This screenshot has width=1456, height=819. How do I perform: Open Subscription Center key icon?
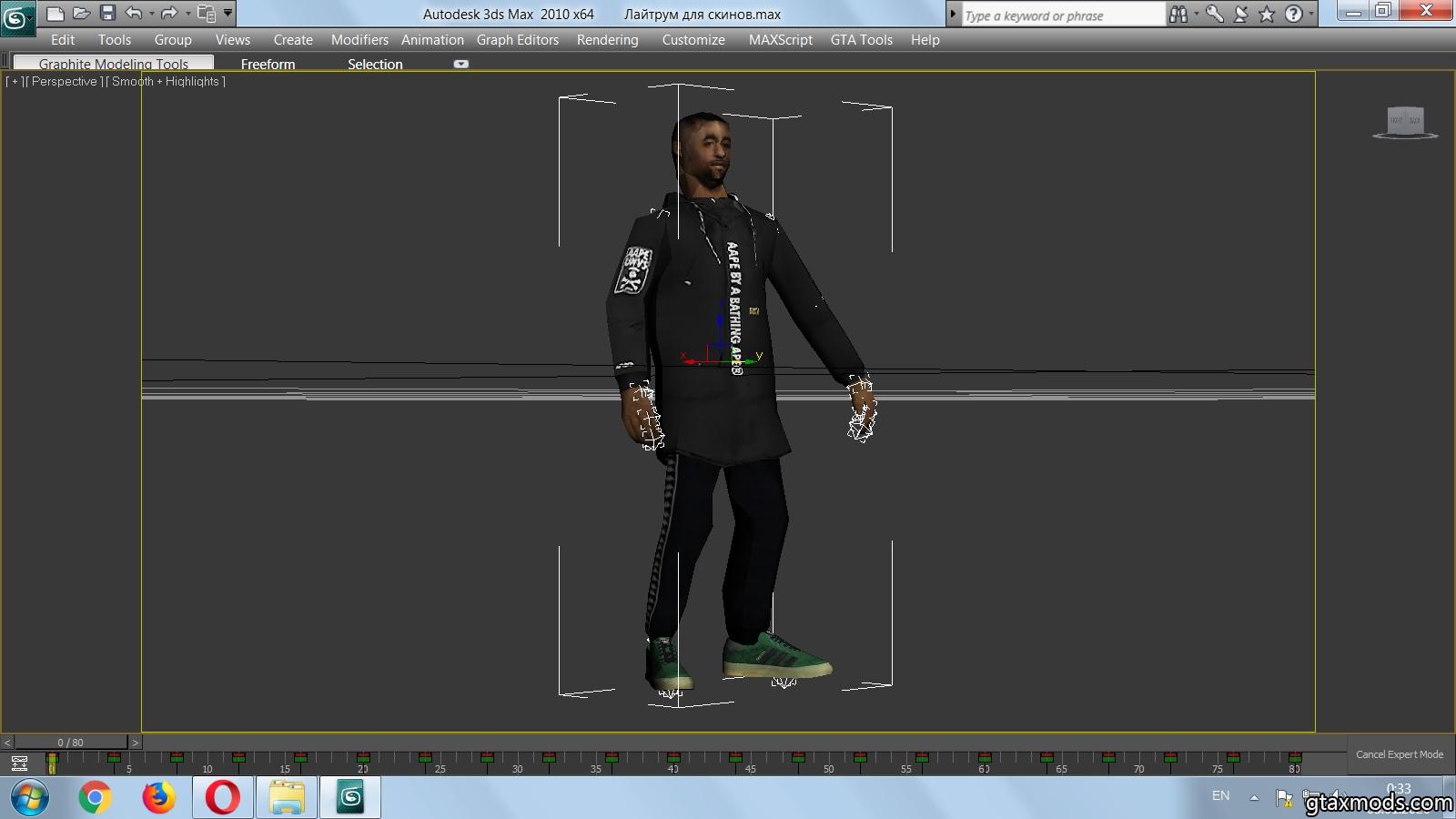coord(1214,15)
